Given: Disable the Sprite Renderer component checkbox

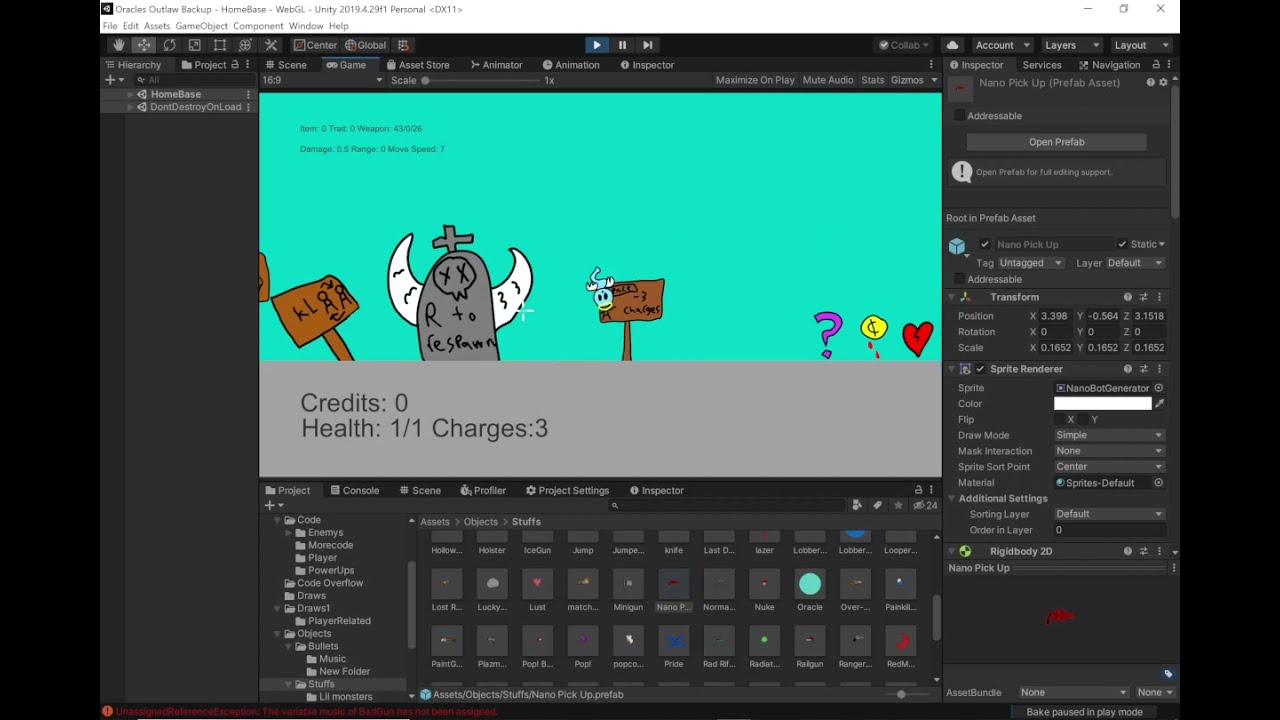Looking at the screenshot, I should [980, 369].
